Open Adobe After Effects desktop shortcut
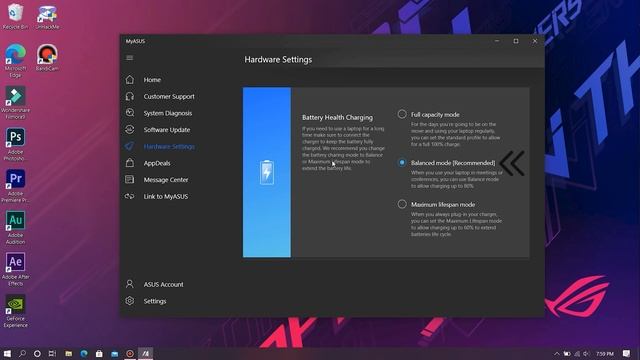The height and width of the screenshot is (360, 640). click(16, 269)
